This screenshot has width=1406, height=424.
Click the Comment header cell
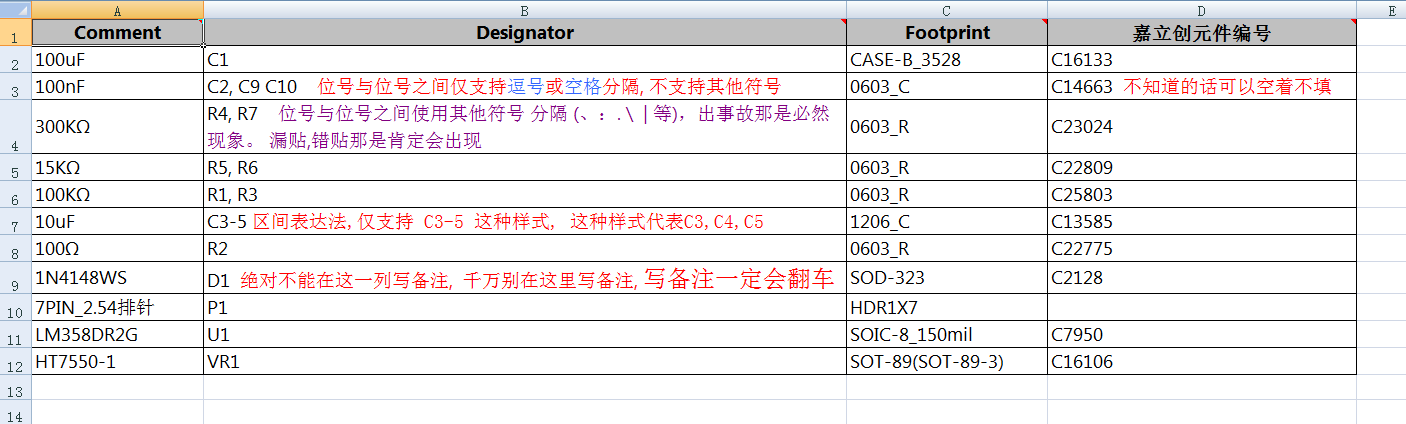click(118, 33)
